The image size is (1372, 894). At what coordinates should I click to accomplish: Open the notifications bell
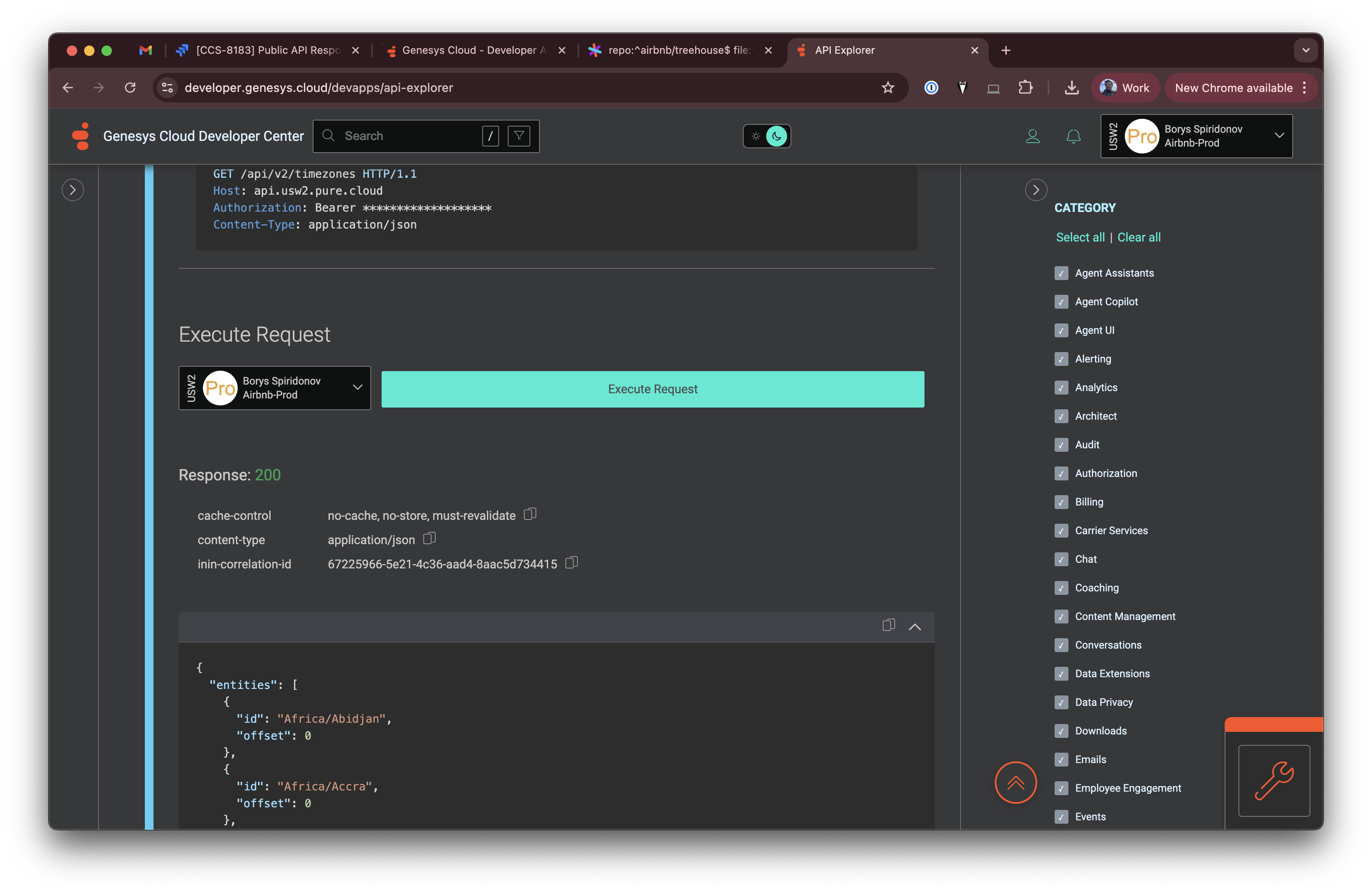pos(1073,137)
